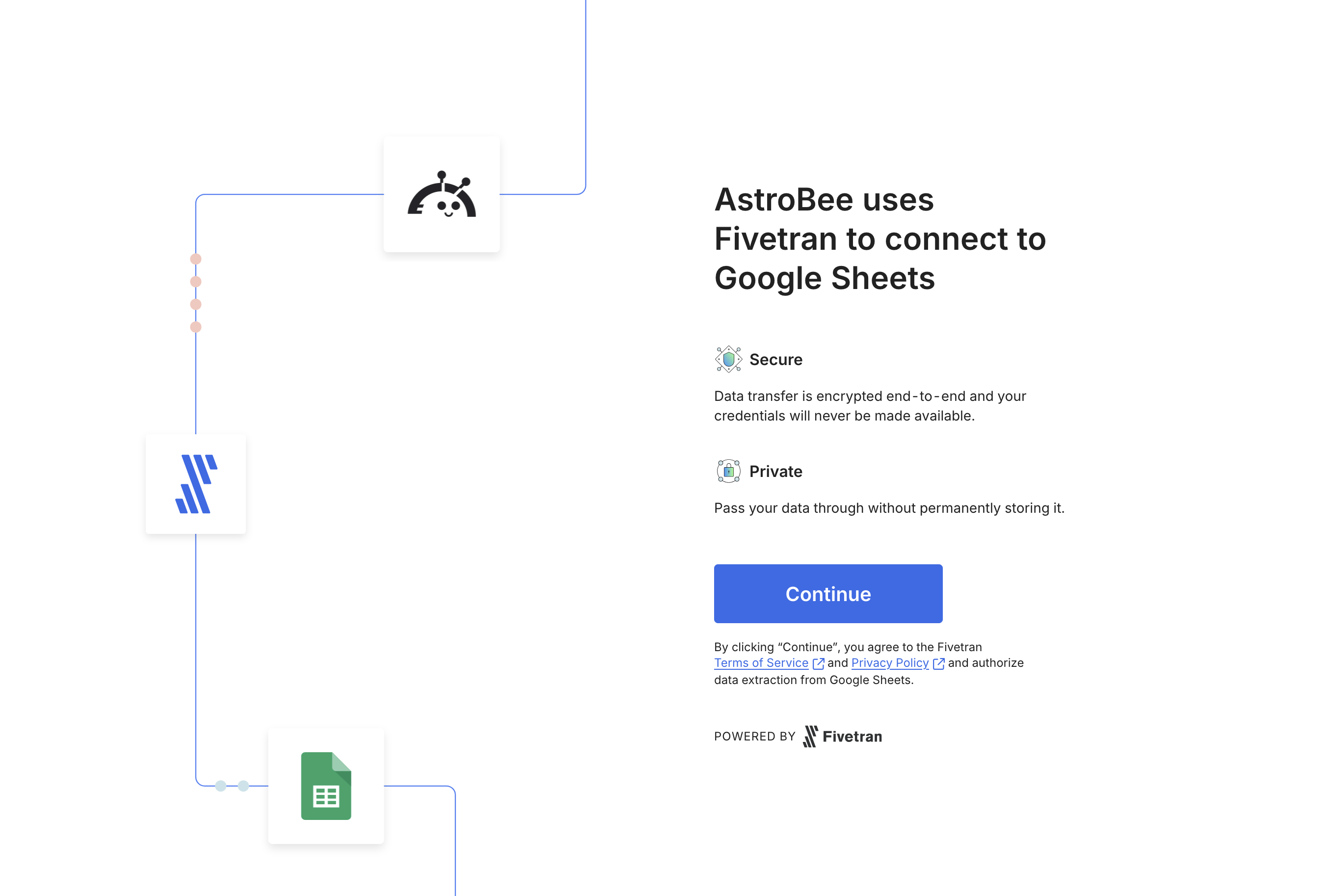Click the blue Fivetran logo tile
1333x896 pixels.
[x=195, y=484]
